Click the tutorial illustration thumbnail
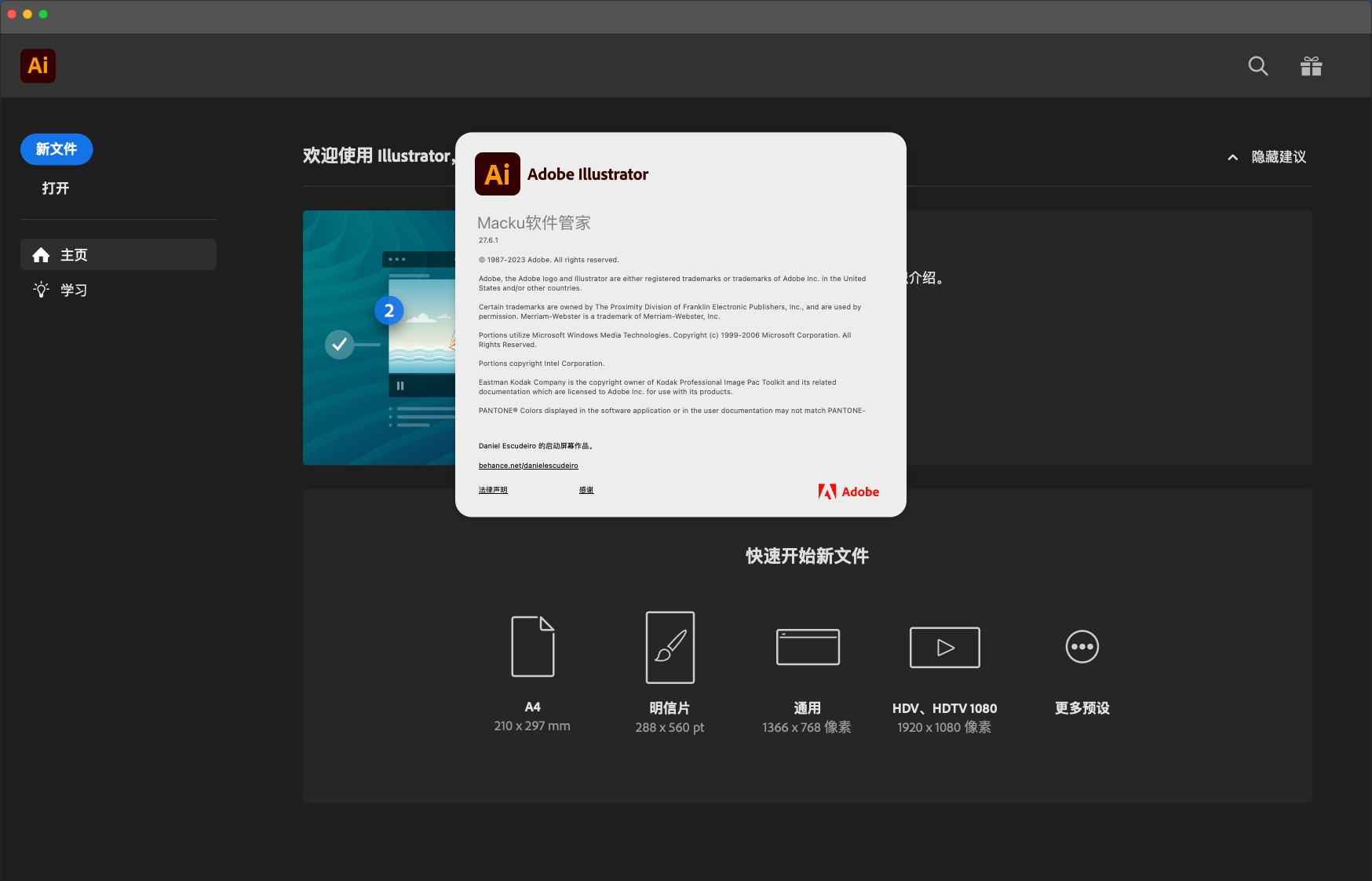Viewport: 1372px width, 881px height. point(379,338)
